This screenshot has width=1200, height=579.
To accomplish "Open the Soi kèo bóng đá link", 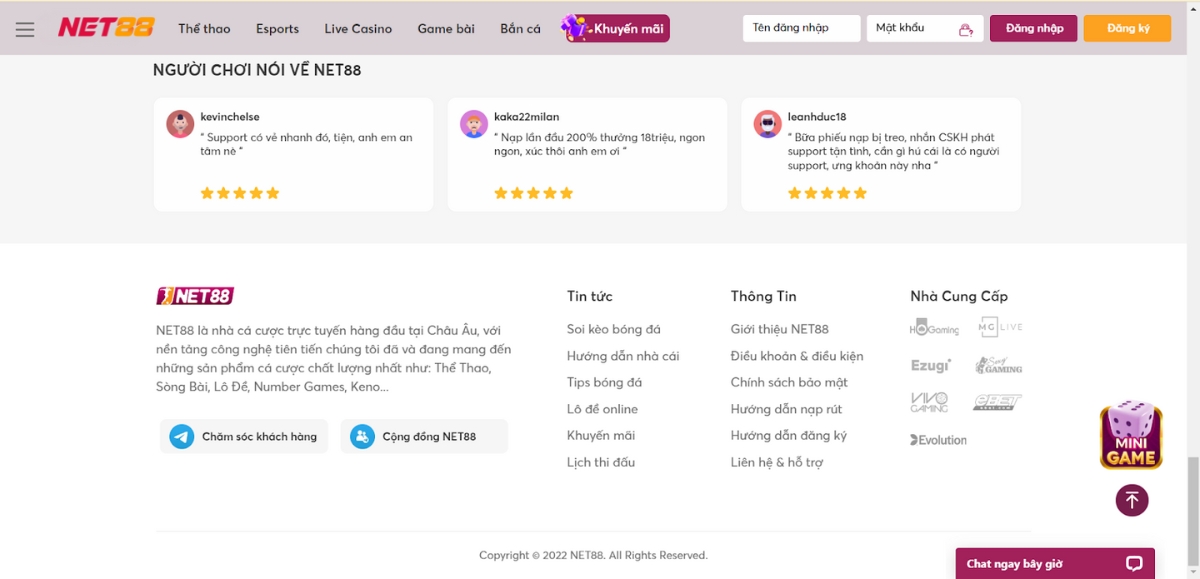I will (613, 329).
